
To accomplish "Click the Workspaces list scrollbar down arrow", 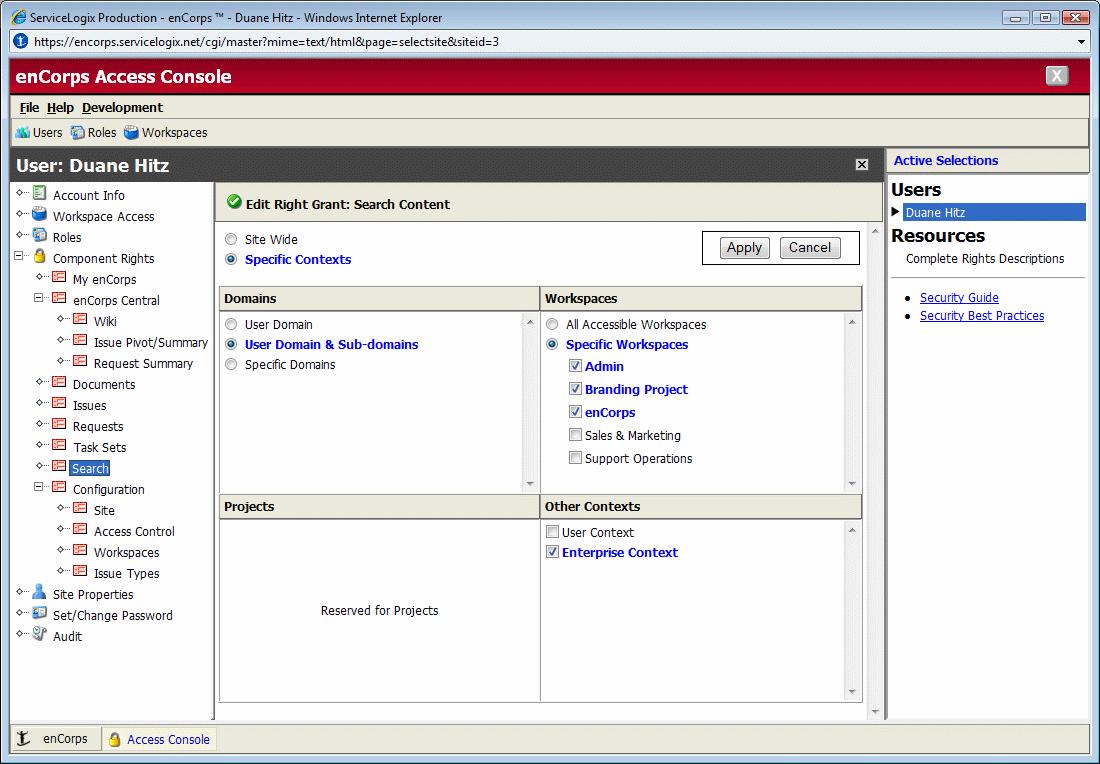I will point(852,483).
